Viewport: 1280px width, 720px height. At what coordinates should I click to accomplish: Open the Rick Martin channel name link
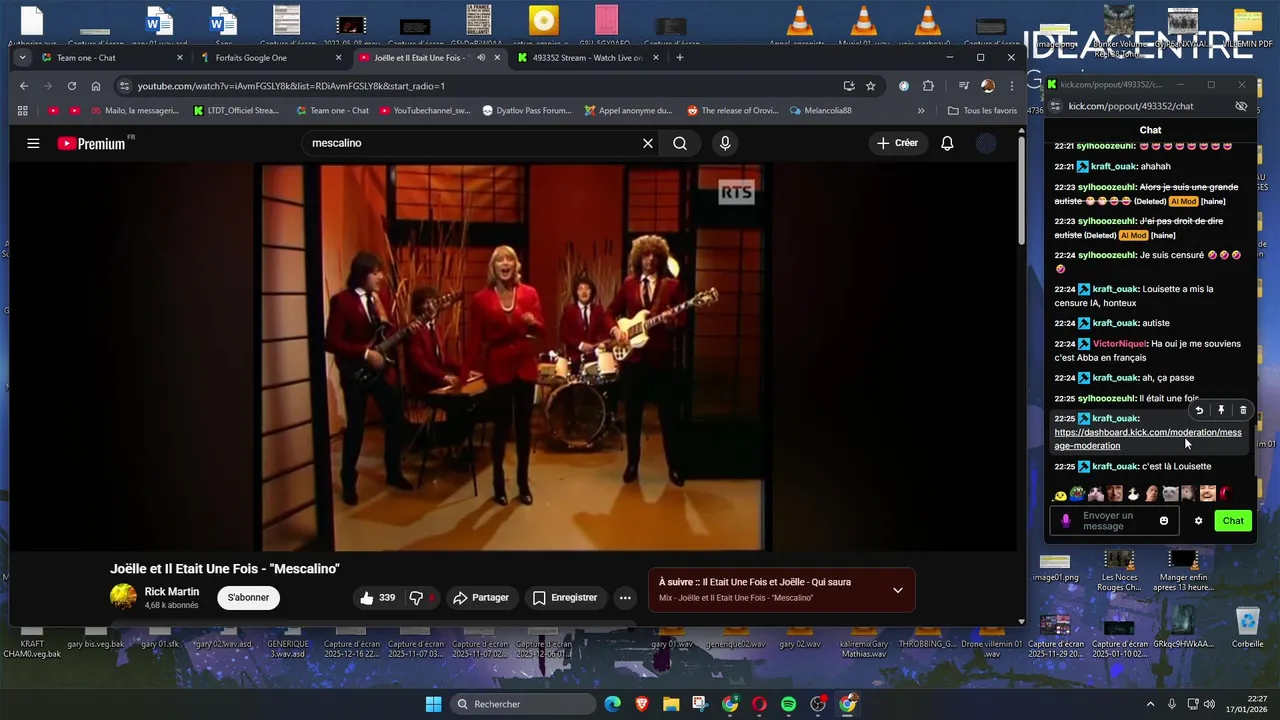click(172, 592)
